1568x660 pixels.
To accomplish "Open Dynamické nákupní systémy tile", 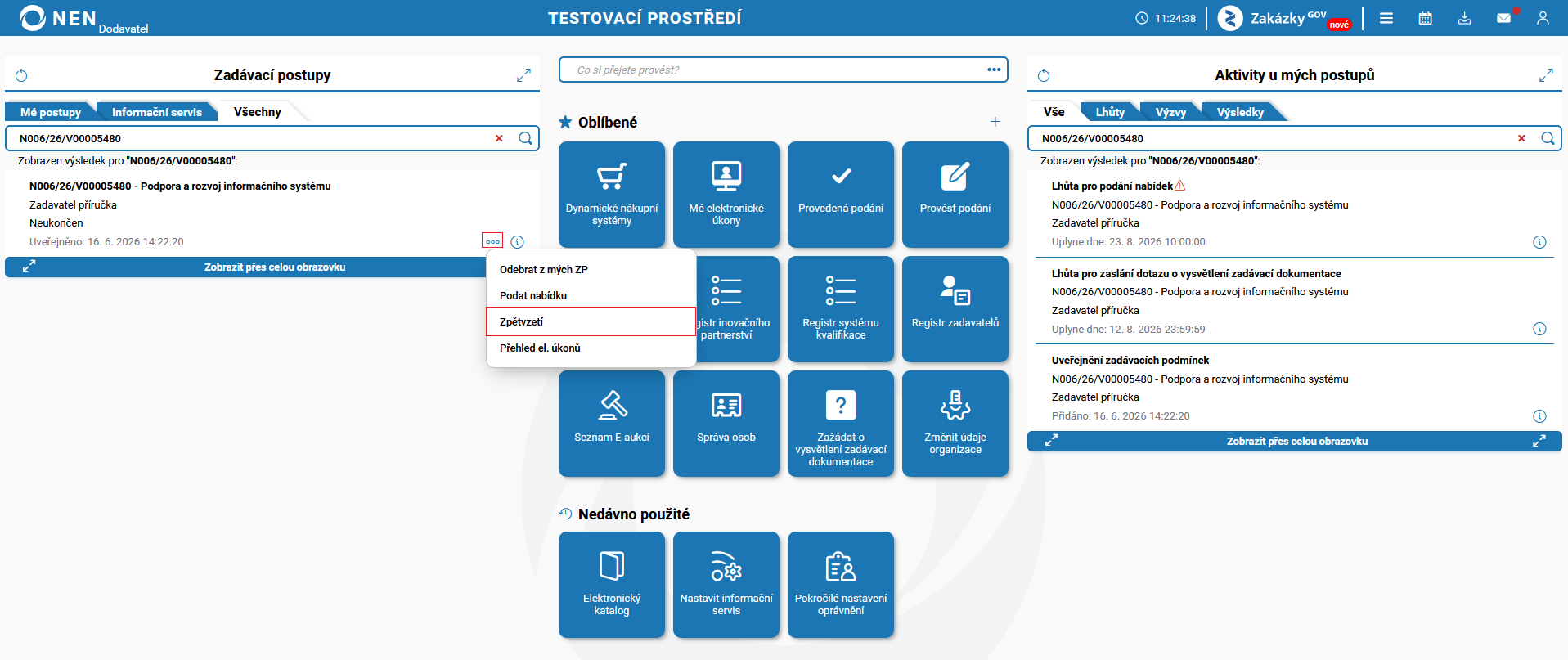I will (x=612, y=195).
